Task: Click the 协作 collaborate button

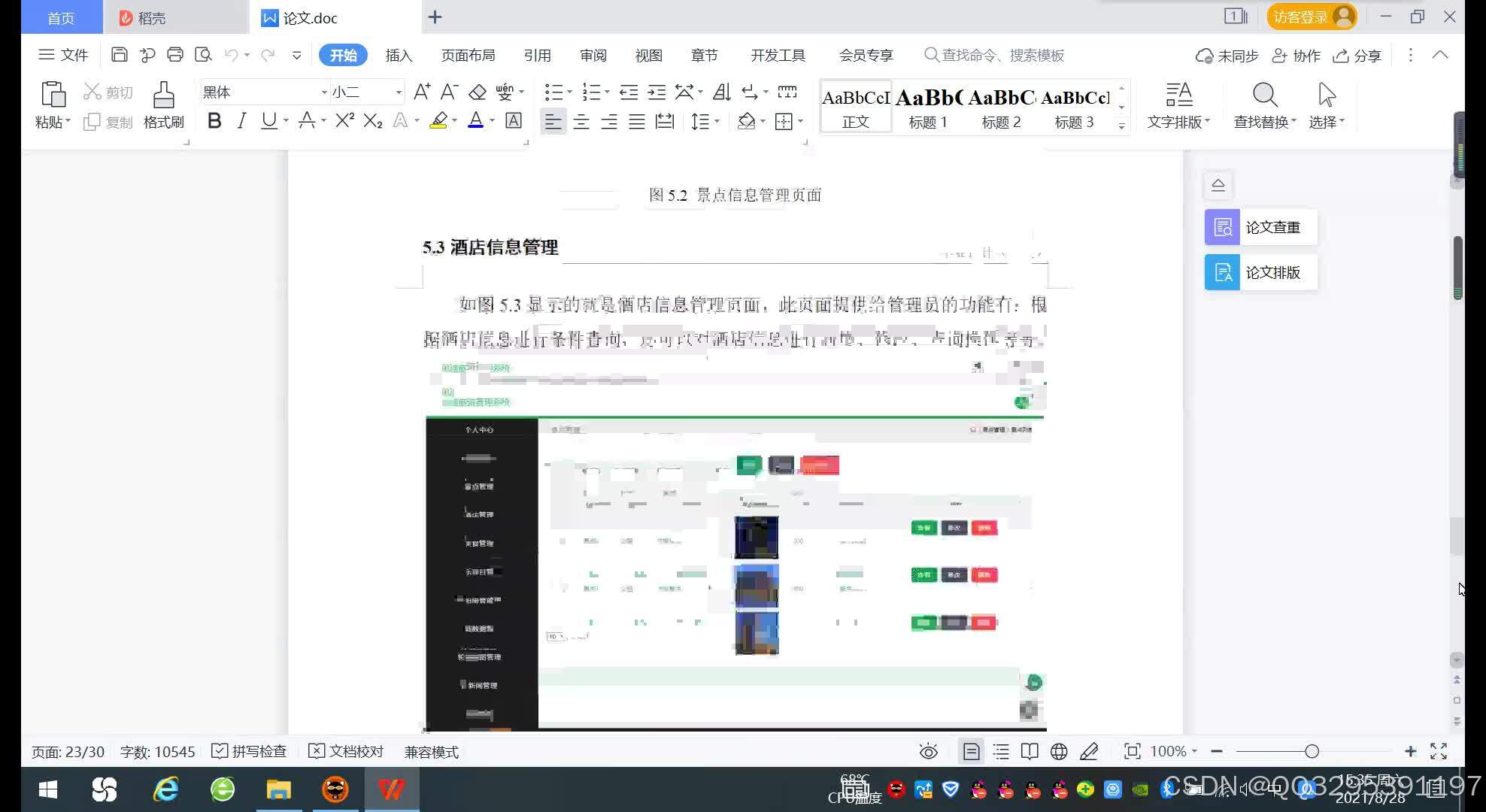Action: coord(1296,56)
